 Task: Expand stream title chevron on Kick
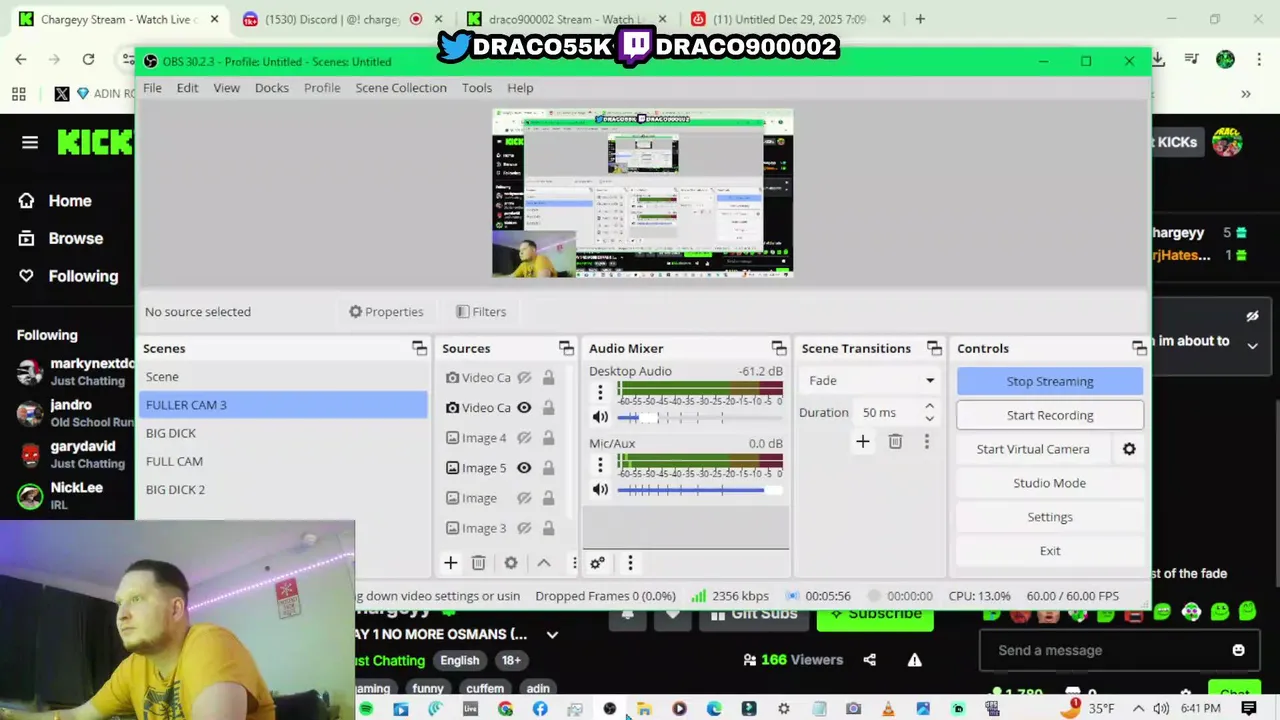[x=552, y=634]
